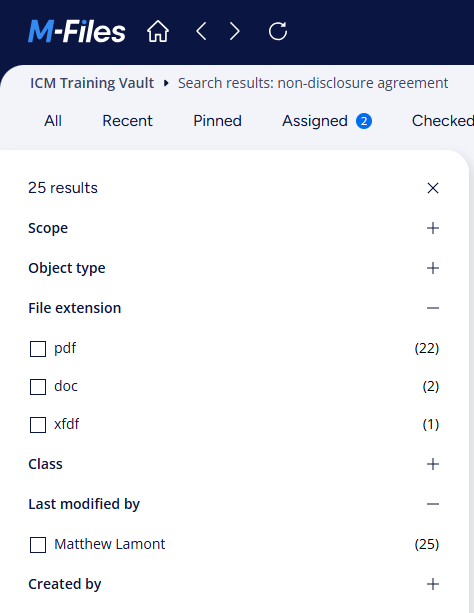Check the xfdf file extension filter
The image size is (474, 613).
point(38,425)
